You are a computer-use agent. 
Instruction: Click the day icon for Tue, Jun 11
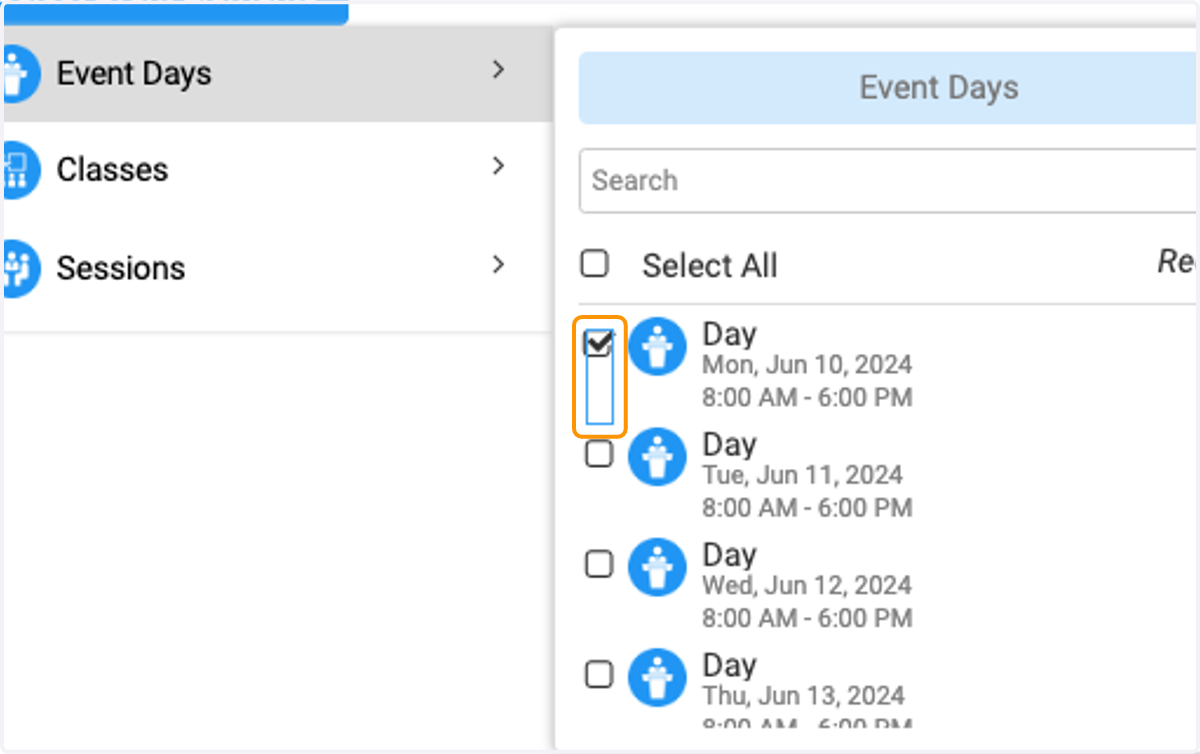[657, 457]
